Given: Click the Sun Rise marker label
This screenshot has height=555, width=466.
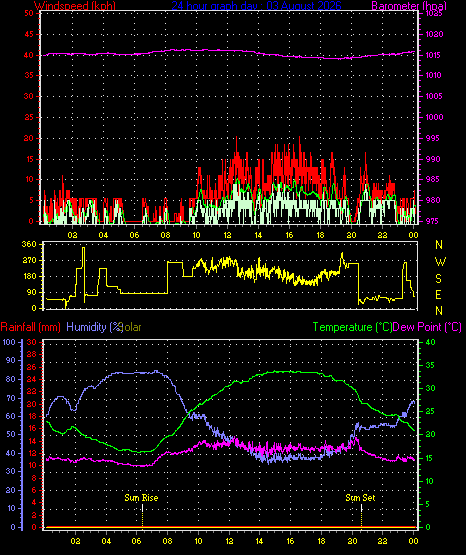Looking at the screenshot, I should [141, 498].
